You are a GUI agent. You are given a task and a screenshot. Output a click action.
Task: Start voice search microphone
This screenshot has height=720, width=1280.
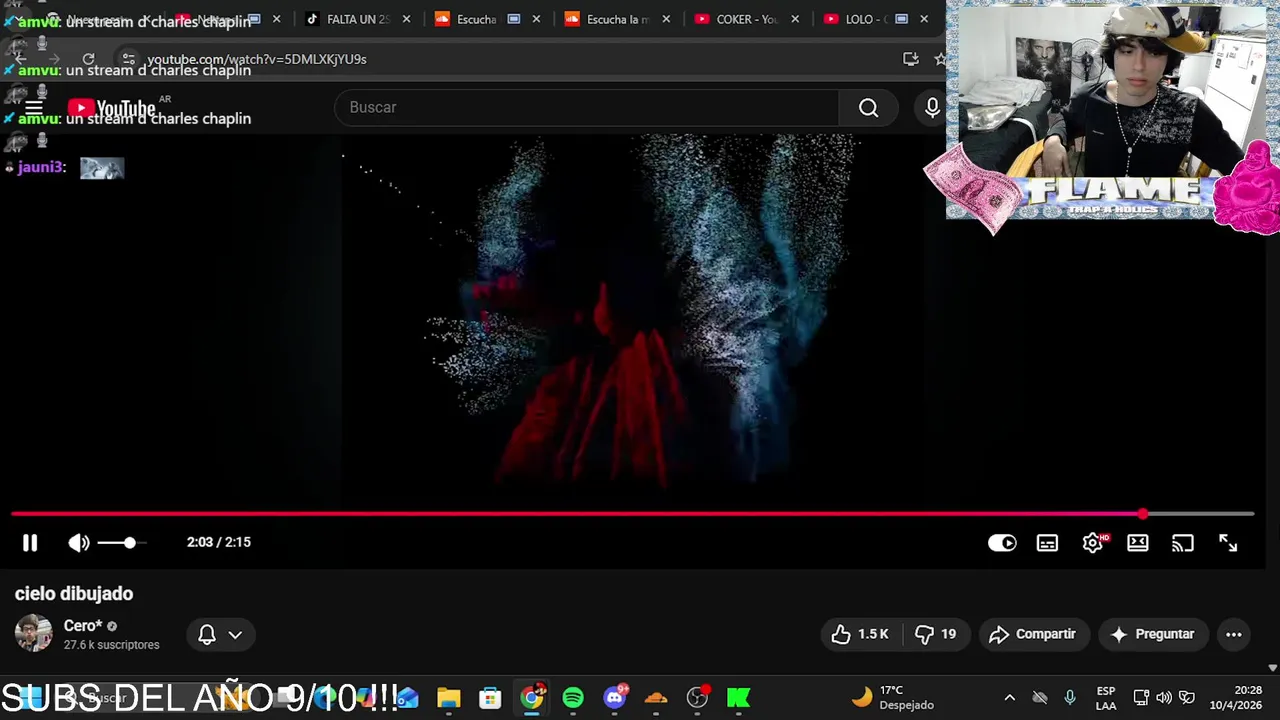point(932,107)
